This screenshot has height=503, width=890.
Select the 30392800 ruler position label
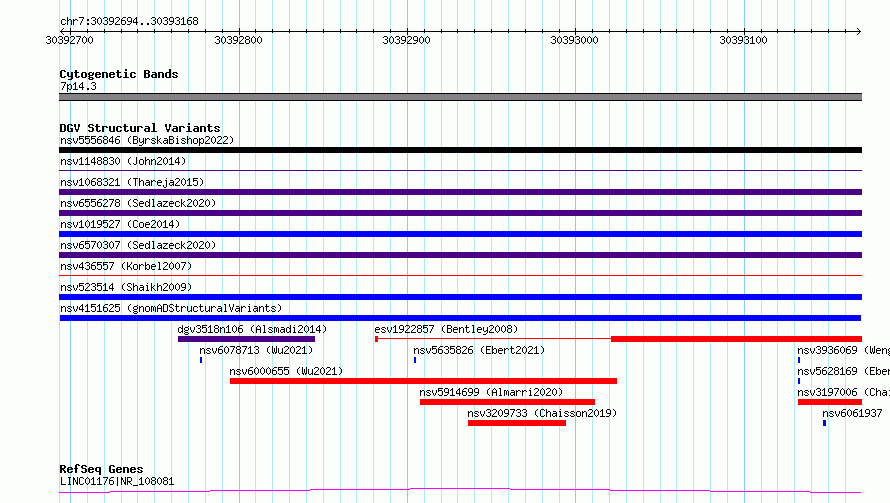tap(238, 40)
